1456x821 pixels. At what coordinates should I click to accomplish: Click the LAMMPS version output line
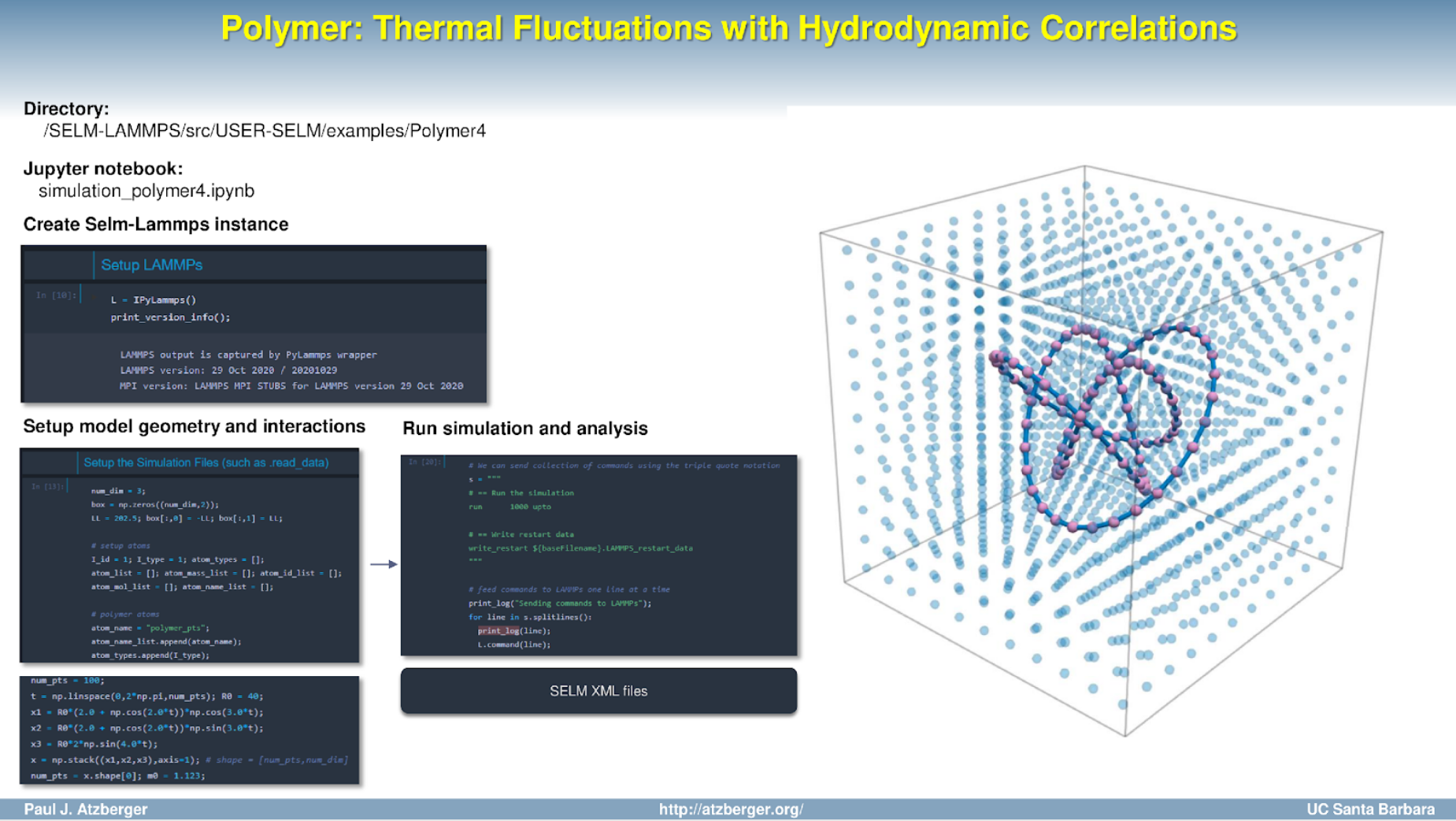(x=228, y=370)
